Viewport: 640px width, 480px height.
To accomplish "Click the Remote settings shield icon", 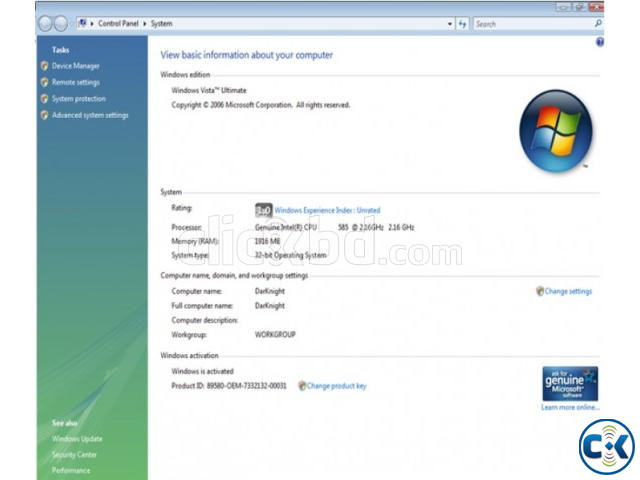I will point(44,82).
